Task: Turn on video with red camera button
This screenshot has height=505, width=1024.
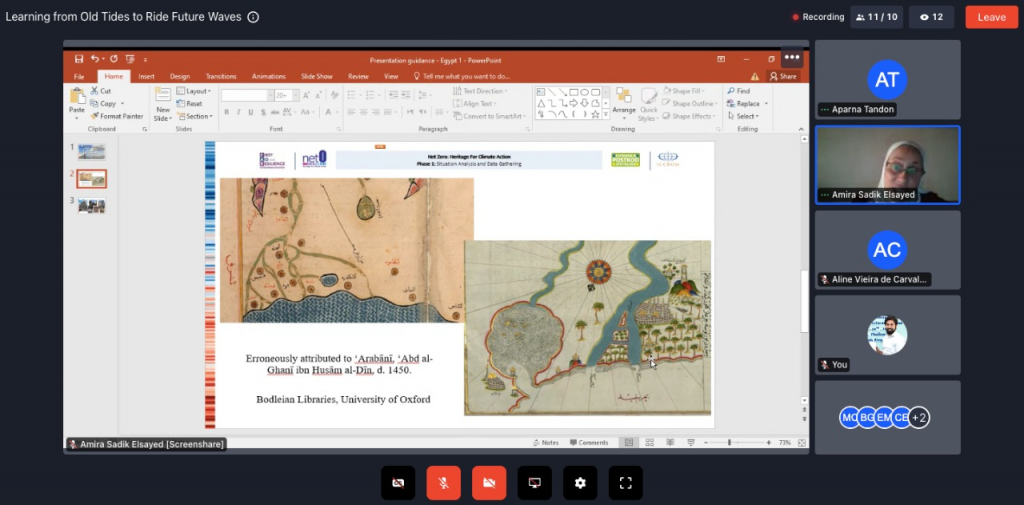Action: click(489, 483)
